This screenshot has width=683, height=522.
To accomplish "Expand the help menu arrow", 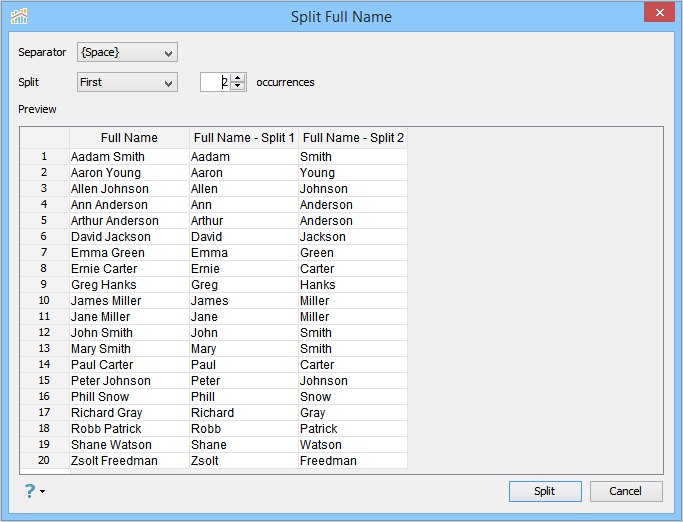I will 43,492.
